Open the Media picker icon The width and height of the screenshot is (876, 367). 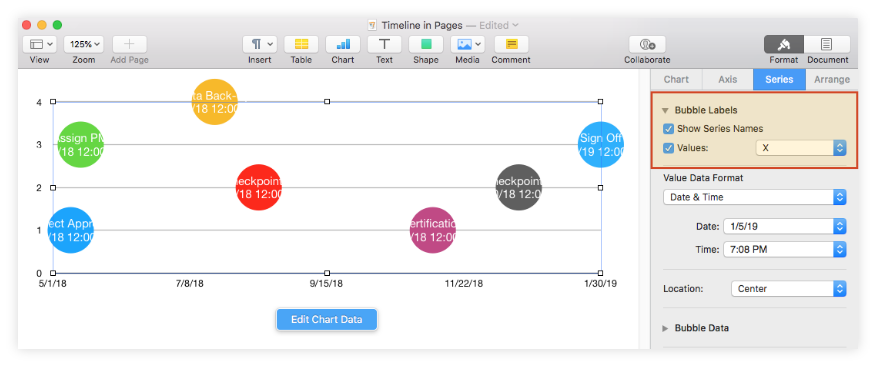(x=468, y=44)
